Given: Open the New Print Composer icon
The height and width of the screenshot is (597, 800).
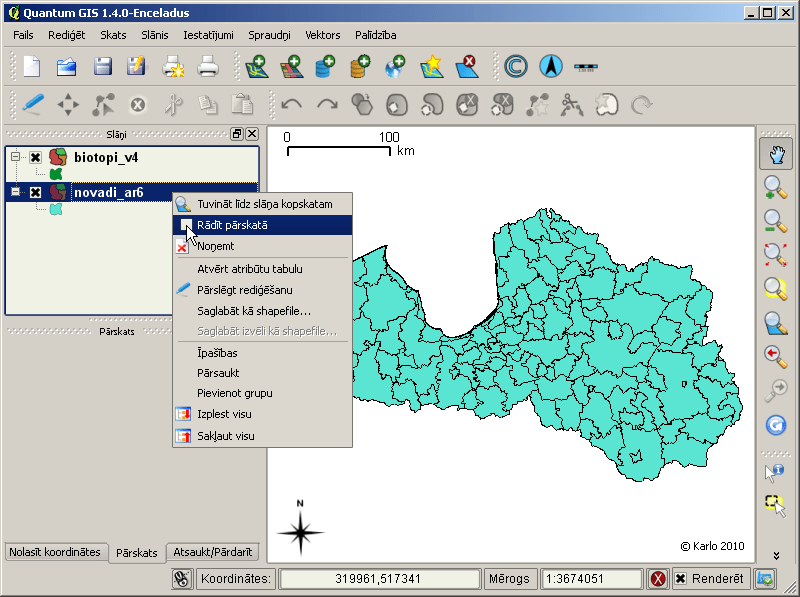Looking at the screenshot, I should 173,67.
